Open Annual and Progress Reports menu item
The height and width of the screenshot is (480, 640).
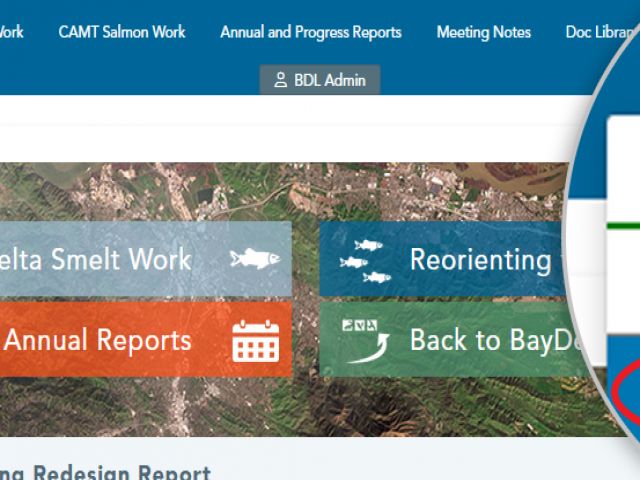(311, 32)
